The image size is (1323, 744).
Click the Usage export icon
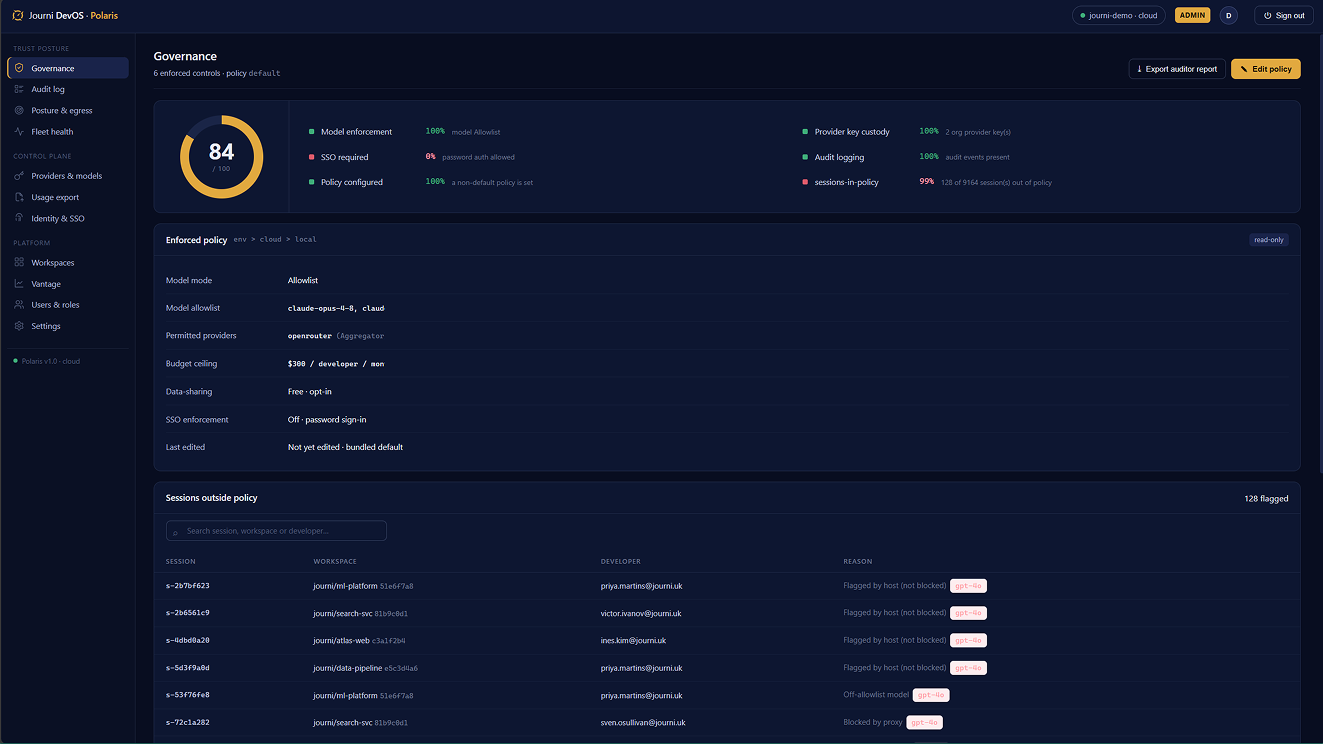click(x=19, y=197)
